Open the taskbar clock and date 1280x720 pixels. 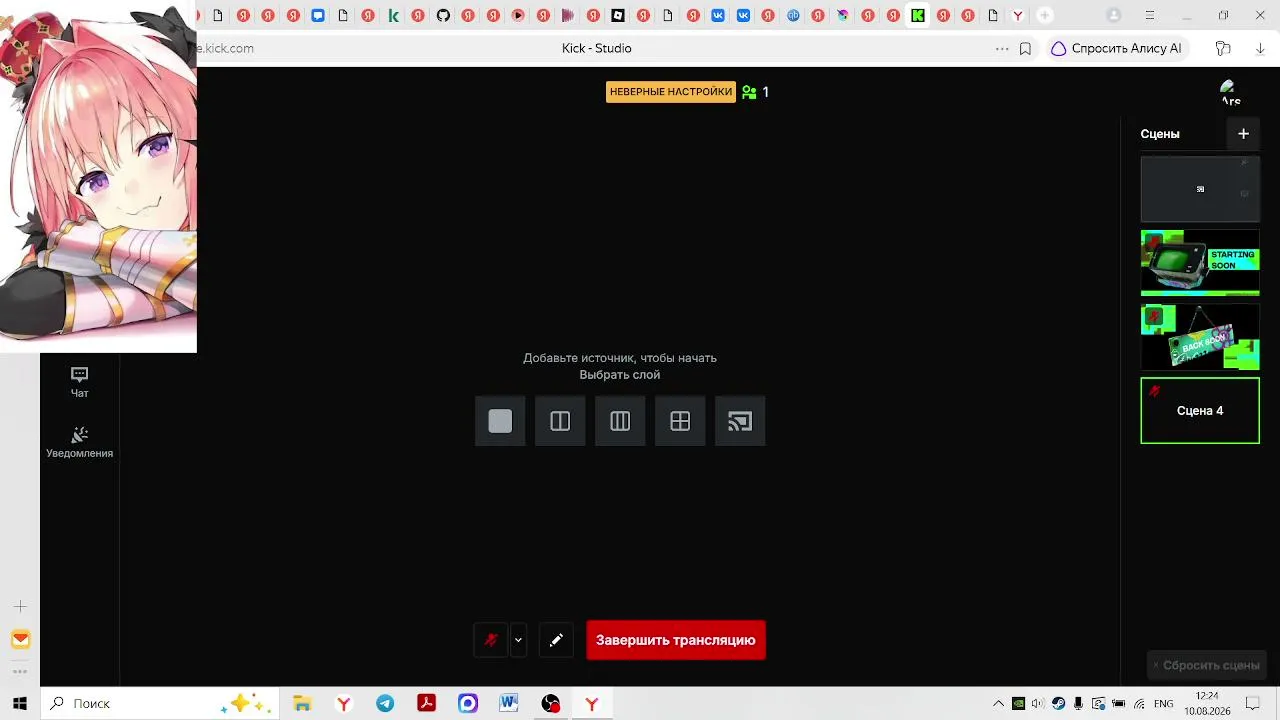[1207, 704]
